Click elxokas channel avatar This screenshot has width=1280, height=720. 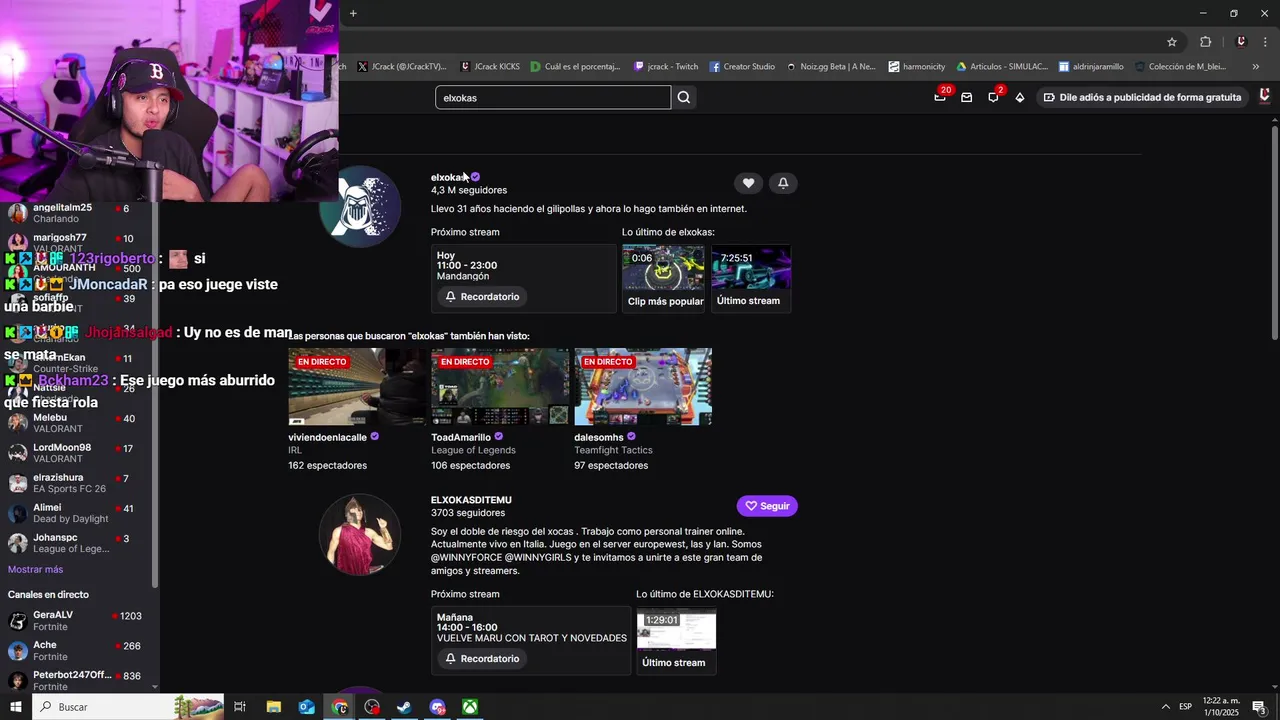coord(360,207)
